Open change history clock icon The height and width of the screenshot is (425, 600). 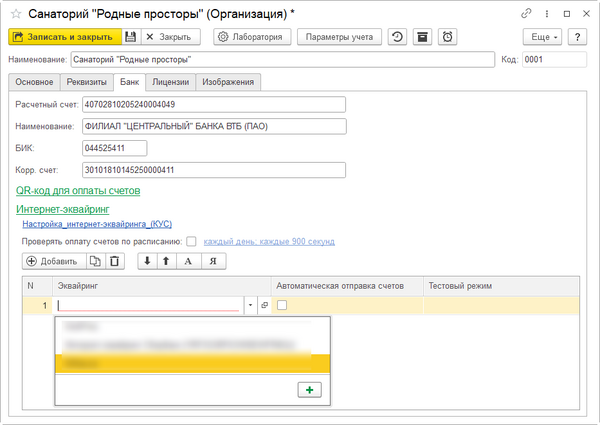click(397, 37)
